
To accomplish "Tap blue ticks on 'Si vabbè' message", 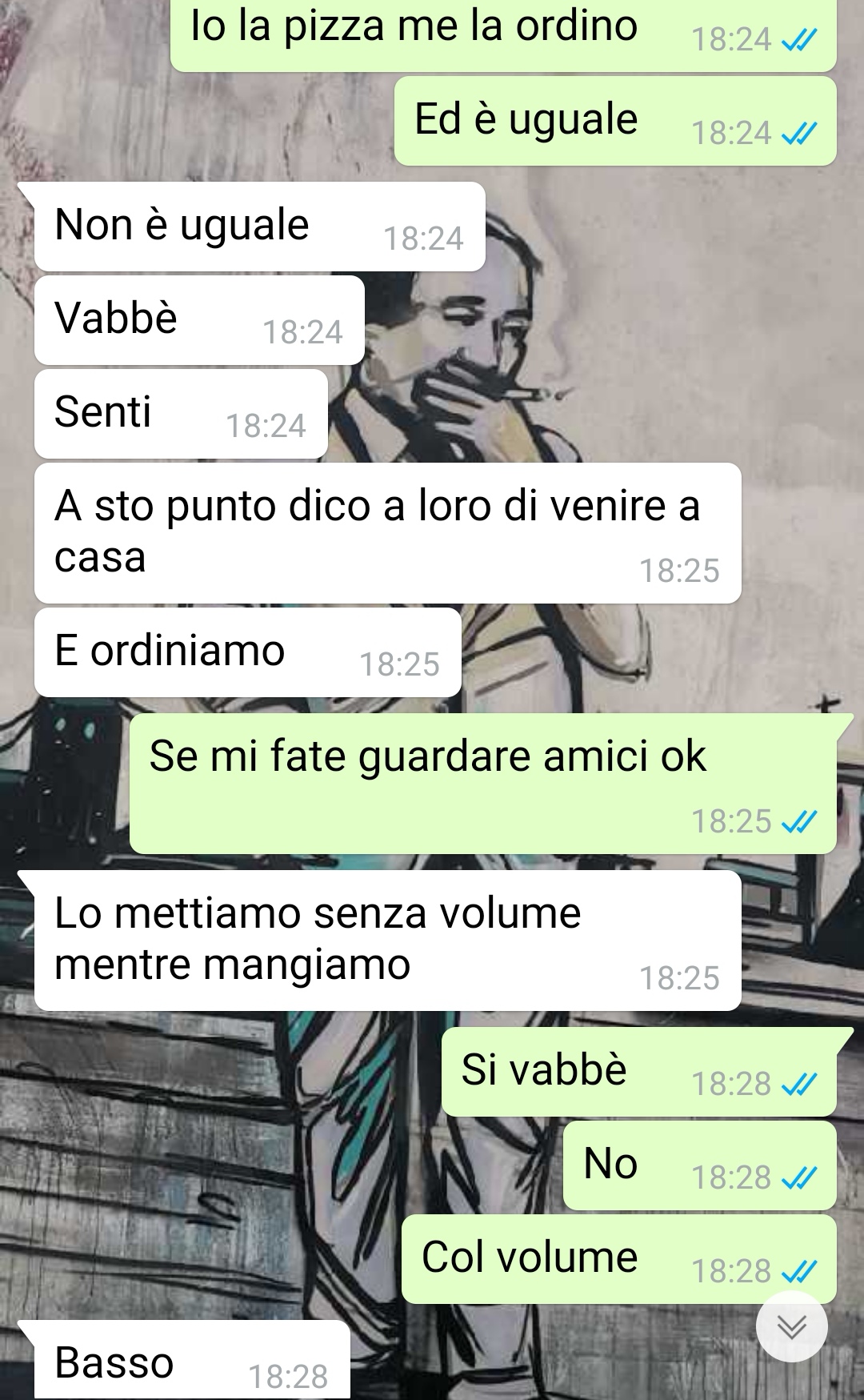I will (799, 1084).
